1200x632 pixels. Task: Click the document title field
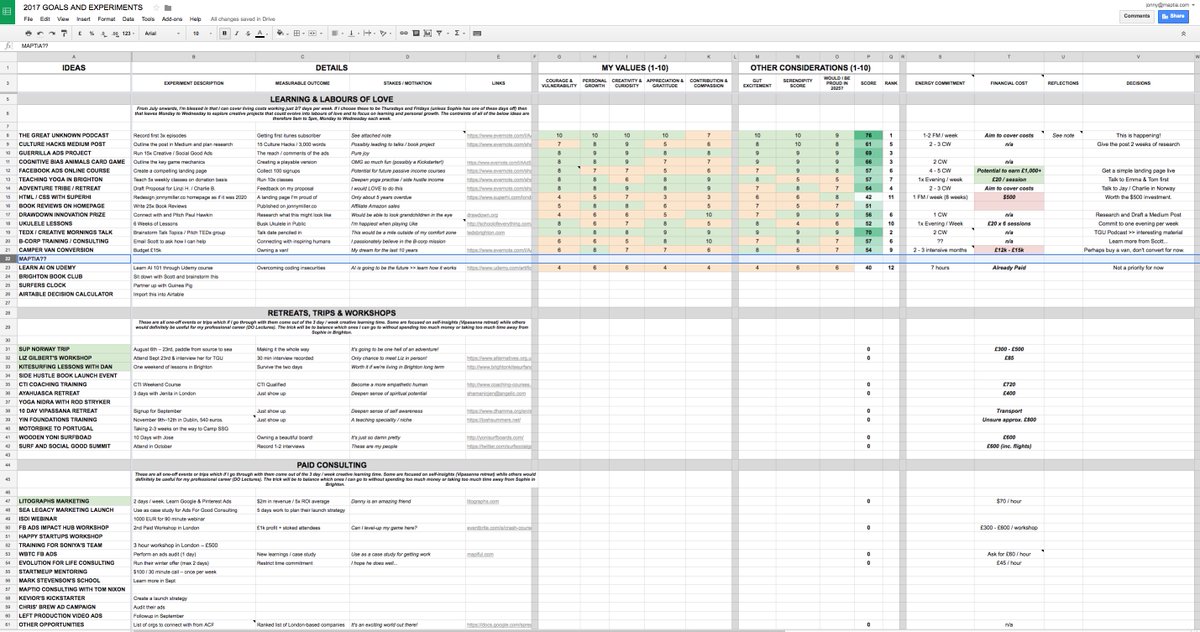point(83,8)
